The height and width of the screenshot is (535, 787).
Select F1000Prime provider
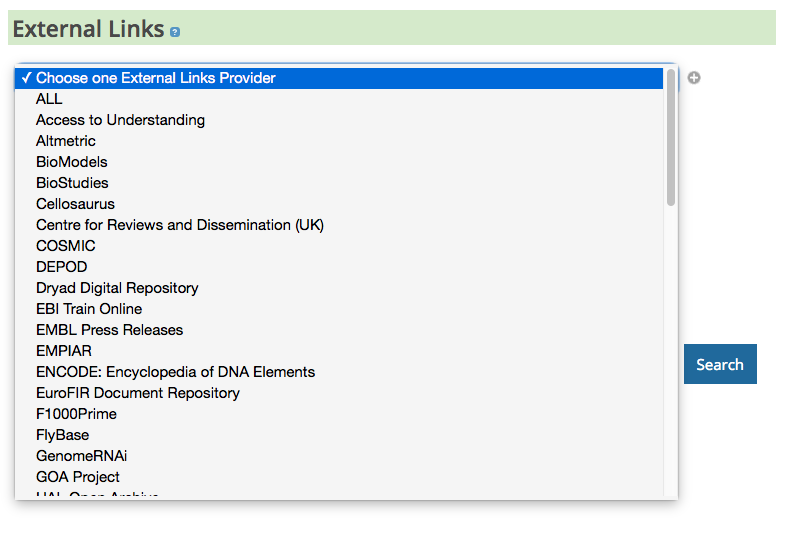pos(339,414)
